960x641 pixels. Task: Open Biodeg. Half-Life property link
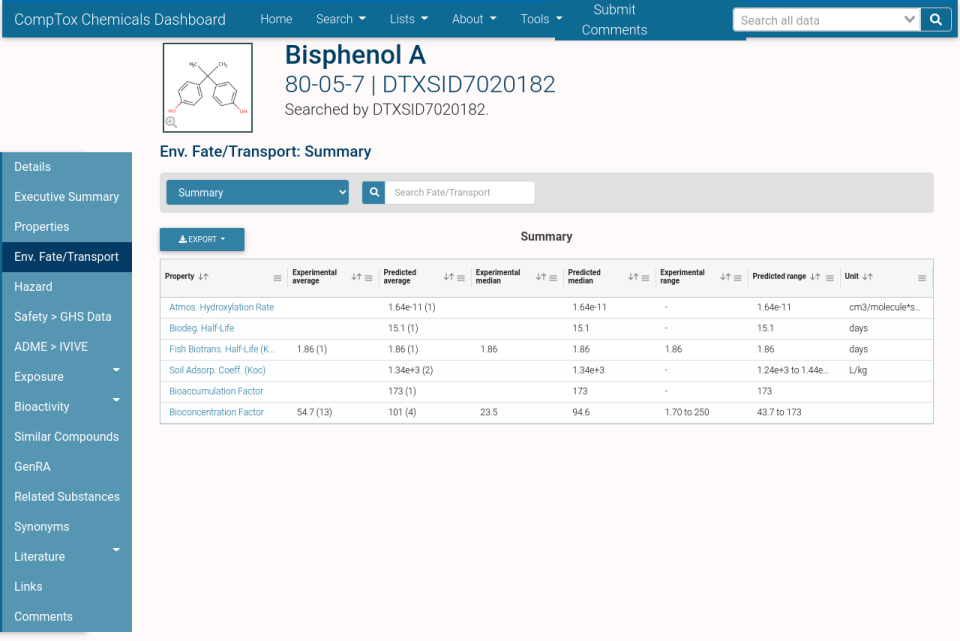click(201, 328)
